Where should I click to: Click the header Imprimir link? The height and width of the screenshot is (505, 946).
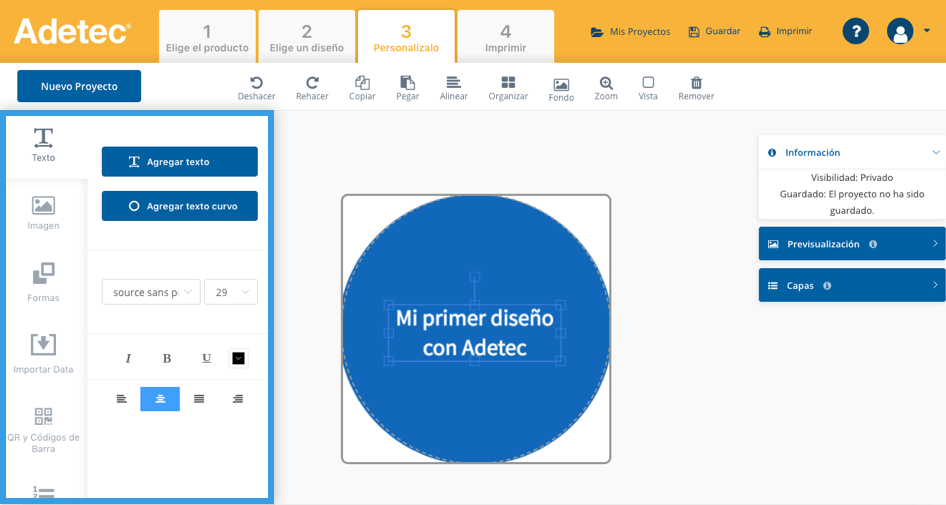(785, 31)
